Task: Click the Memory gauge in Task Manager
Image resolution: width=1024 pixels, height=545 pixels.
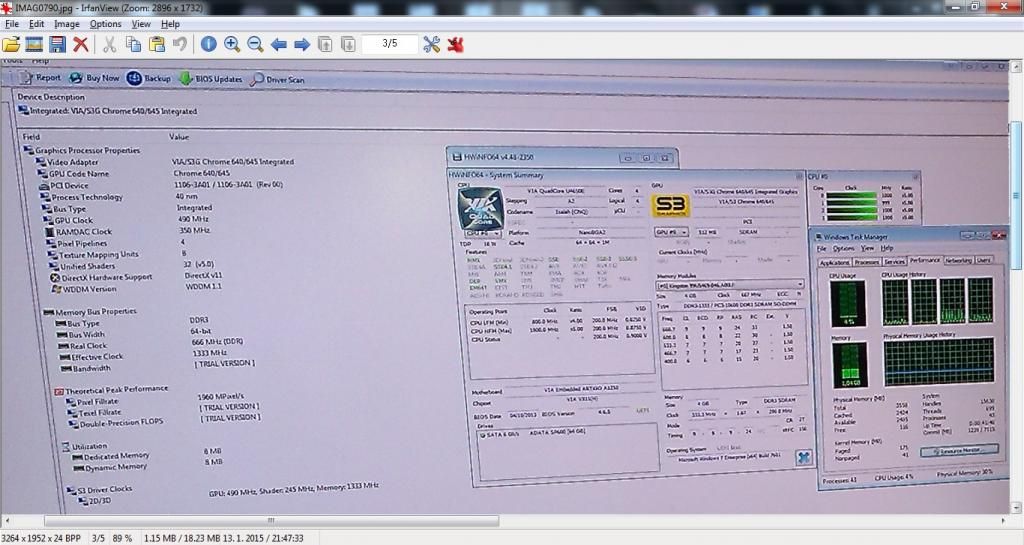Action: point(849,365)
